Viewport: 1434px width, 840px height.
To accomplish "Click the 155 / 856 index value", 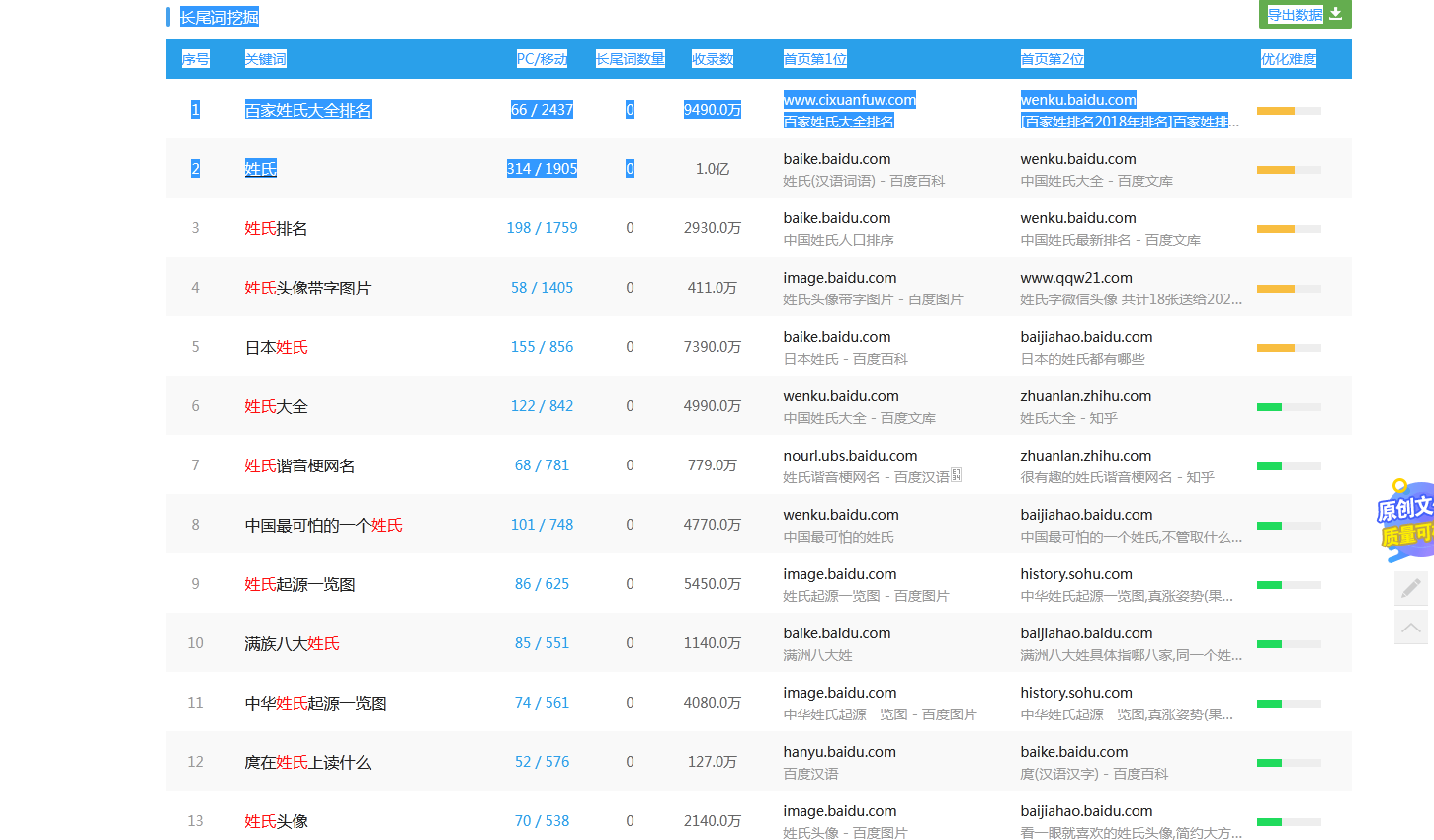I will click(x=542, y=347).
